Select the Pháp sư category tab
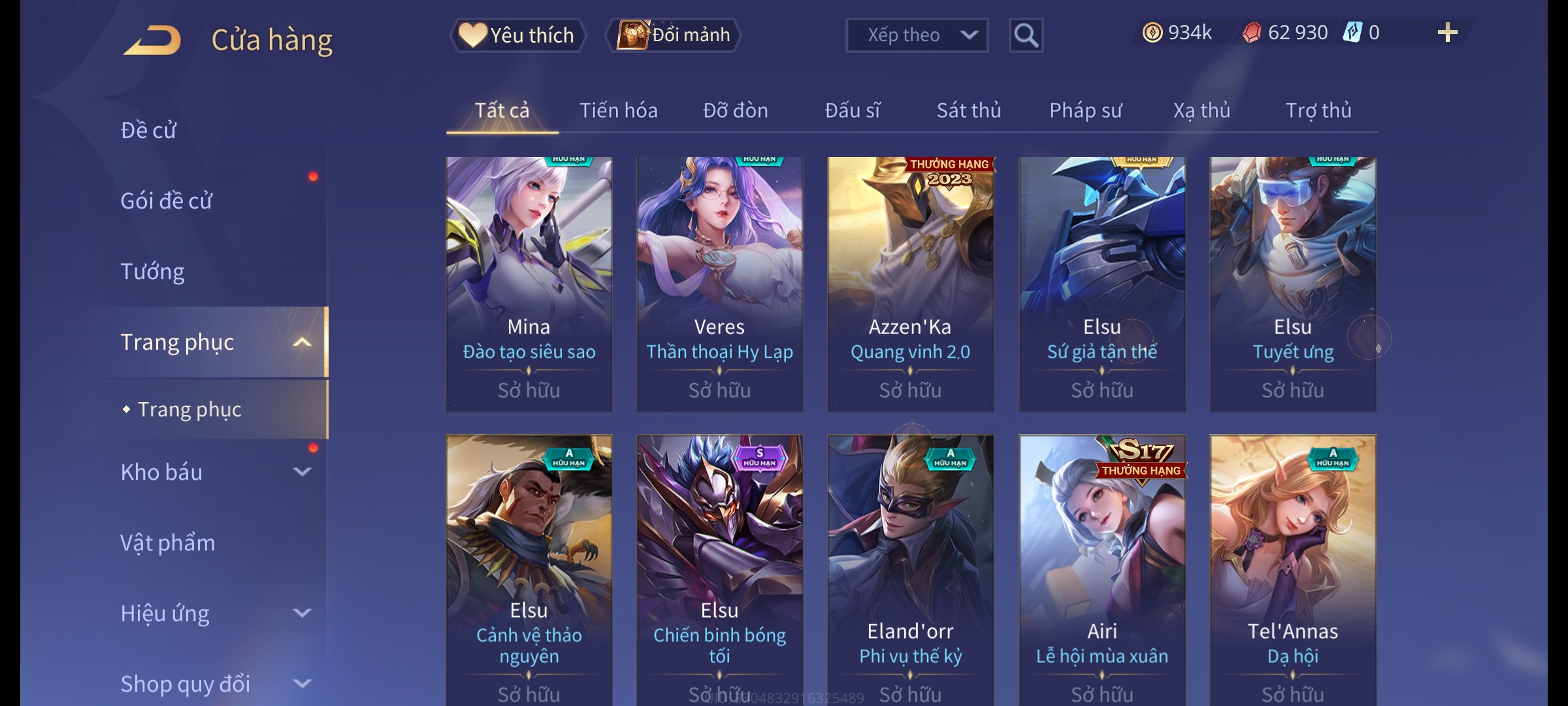Viewport: 1568px width, 706px height. 1085,110
